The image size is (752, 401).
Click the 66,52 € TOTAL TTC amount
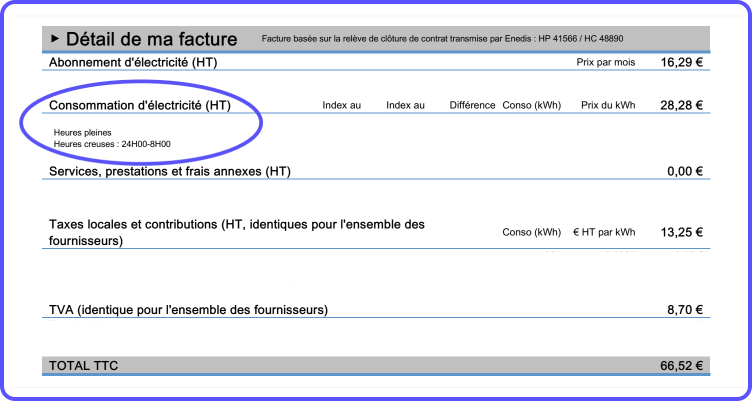click(x=682, y=366)
